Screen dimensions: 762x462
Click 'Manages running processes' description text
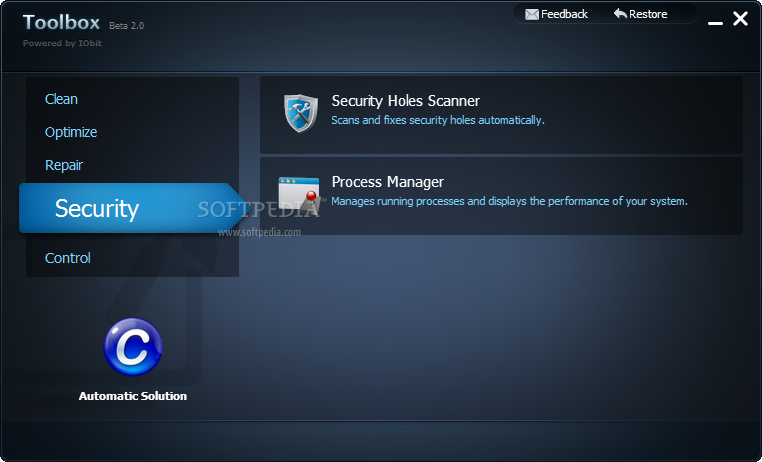(509, 201)
